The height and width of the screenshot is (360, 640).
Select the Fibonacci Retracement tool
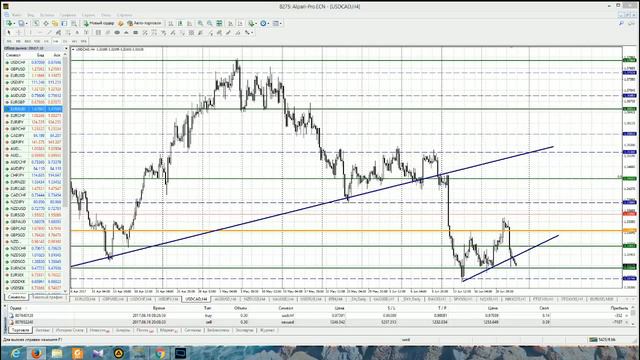(x=68, y=33)
